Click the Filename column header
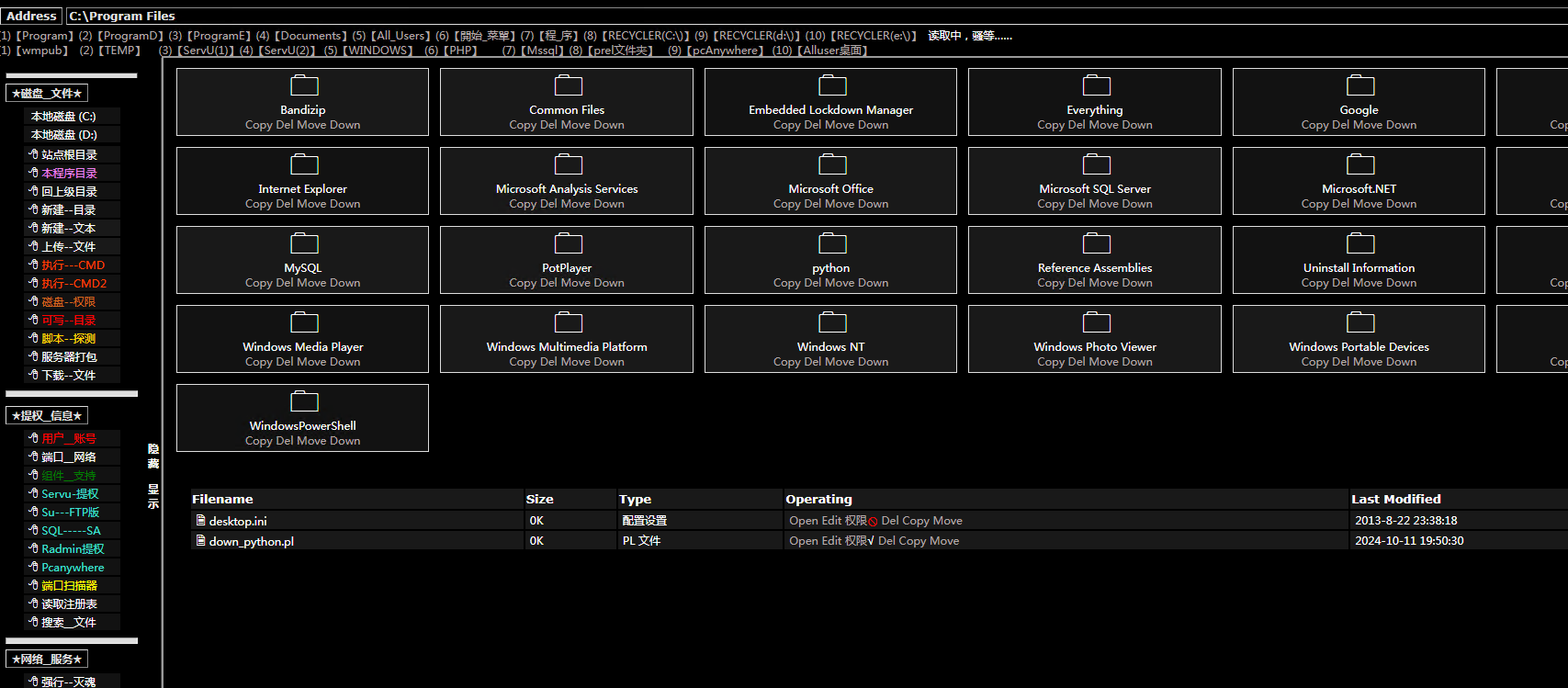Image resolution: width=1568 pixels, height=688 pixels. coord(222,499)
